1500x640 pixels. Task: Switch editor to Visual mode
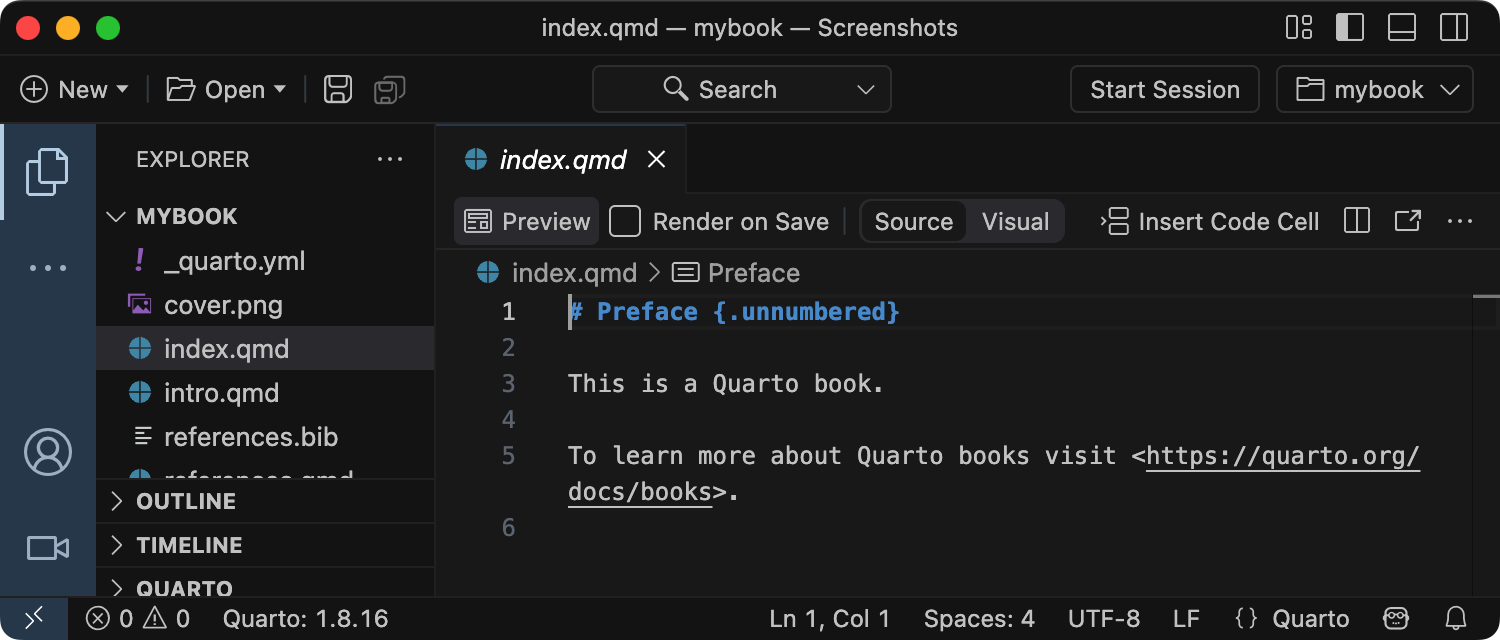[1015, 221]
